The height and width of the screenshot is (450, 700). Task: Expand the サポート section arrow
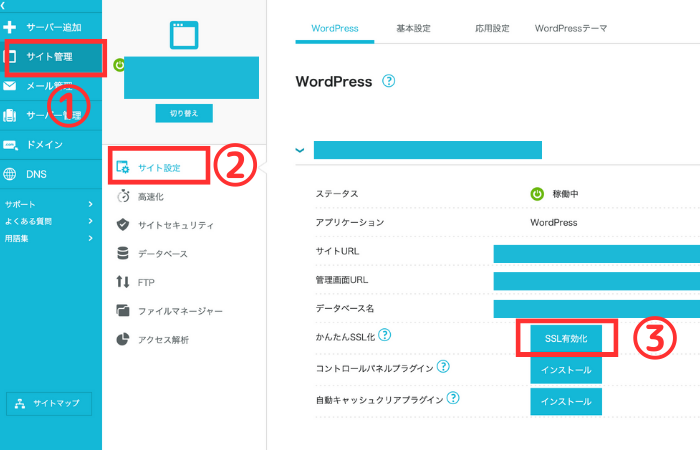coord(91,204)
